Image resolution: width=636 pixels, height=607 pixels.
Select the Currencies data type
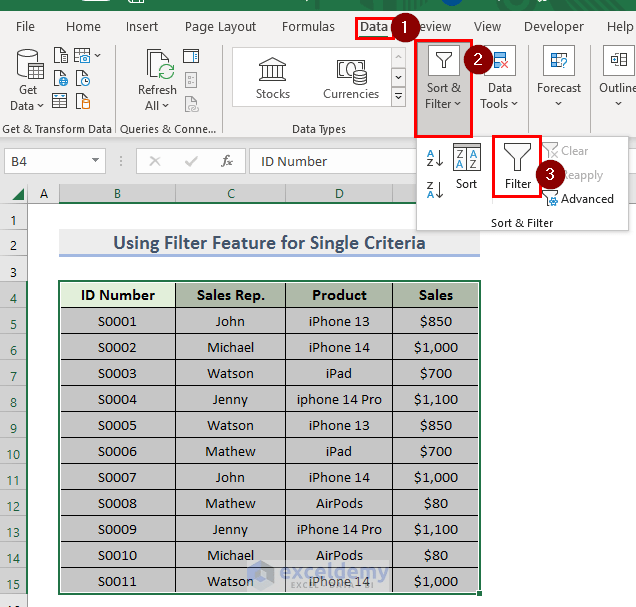click(x=351, y=79)
